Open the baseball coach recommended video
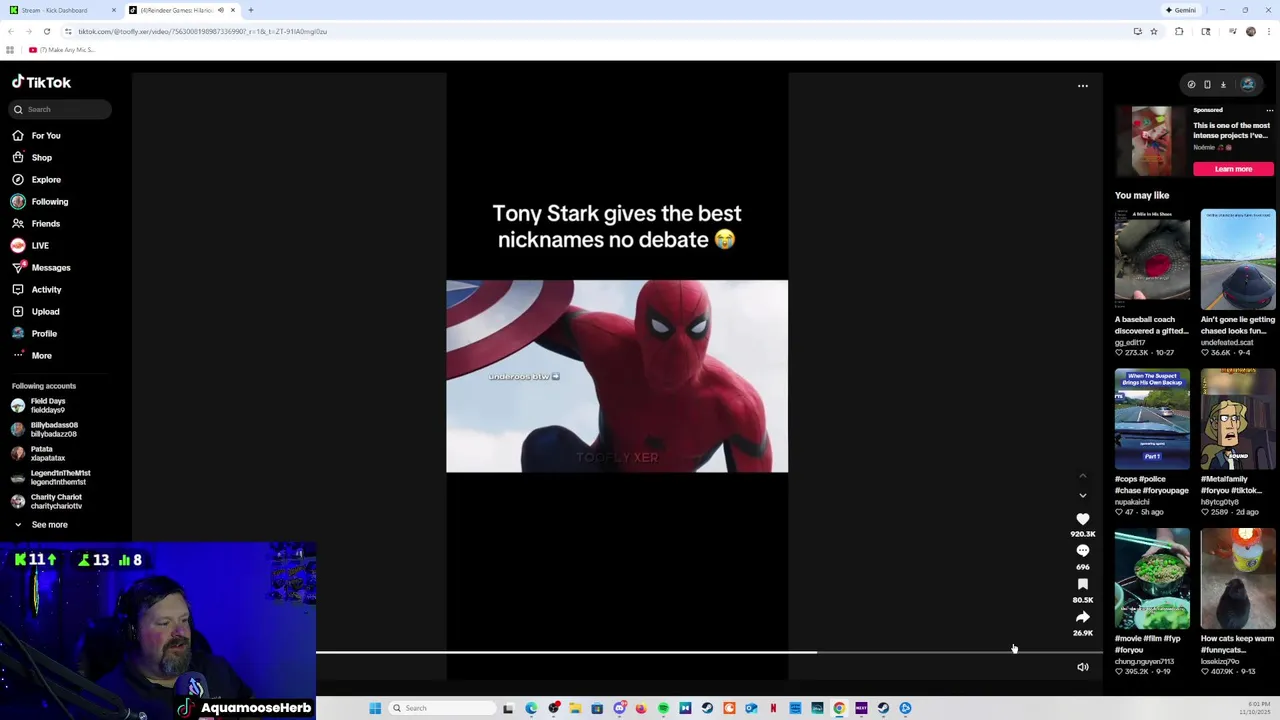 (1152, 259)
